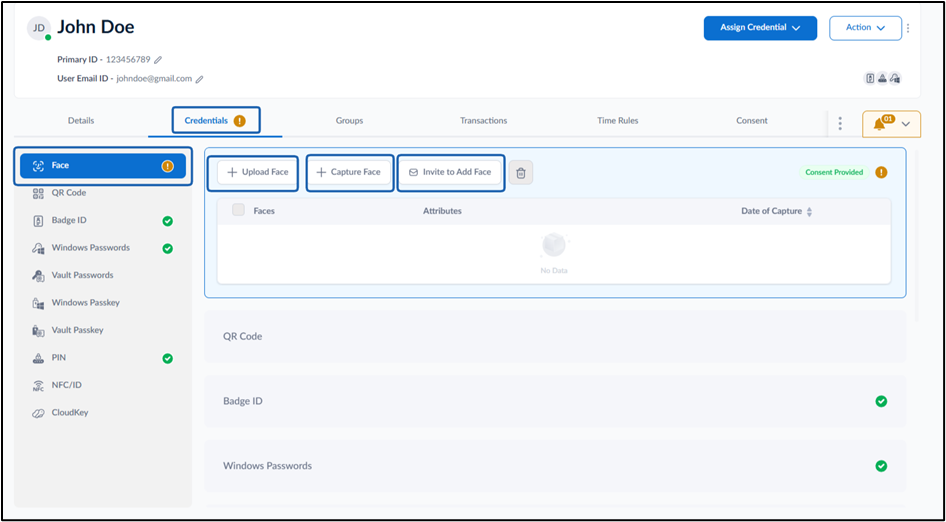Click the PIN credential icon in header
Image resolution: width=946 pixels, height=522 pixels.
pyautogui.click(x=883, y=78)
